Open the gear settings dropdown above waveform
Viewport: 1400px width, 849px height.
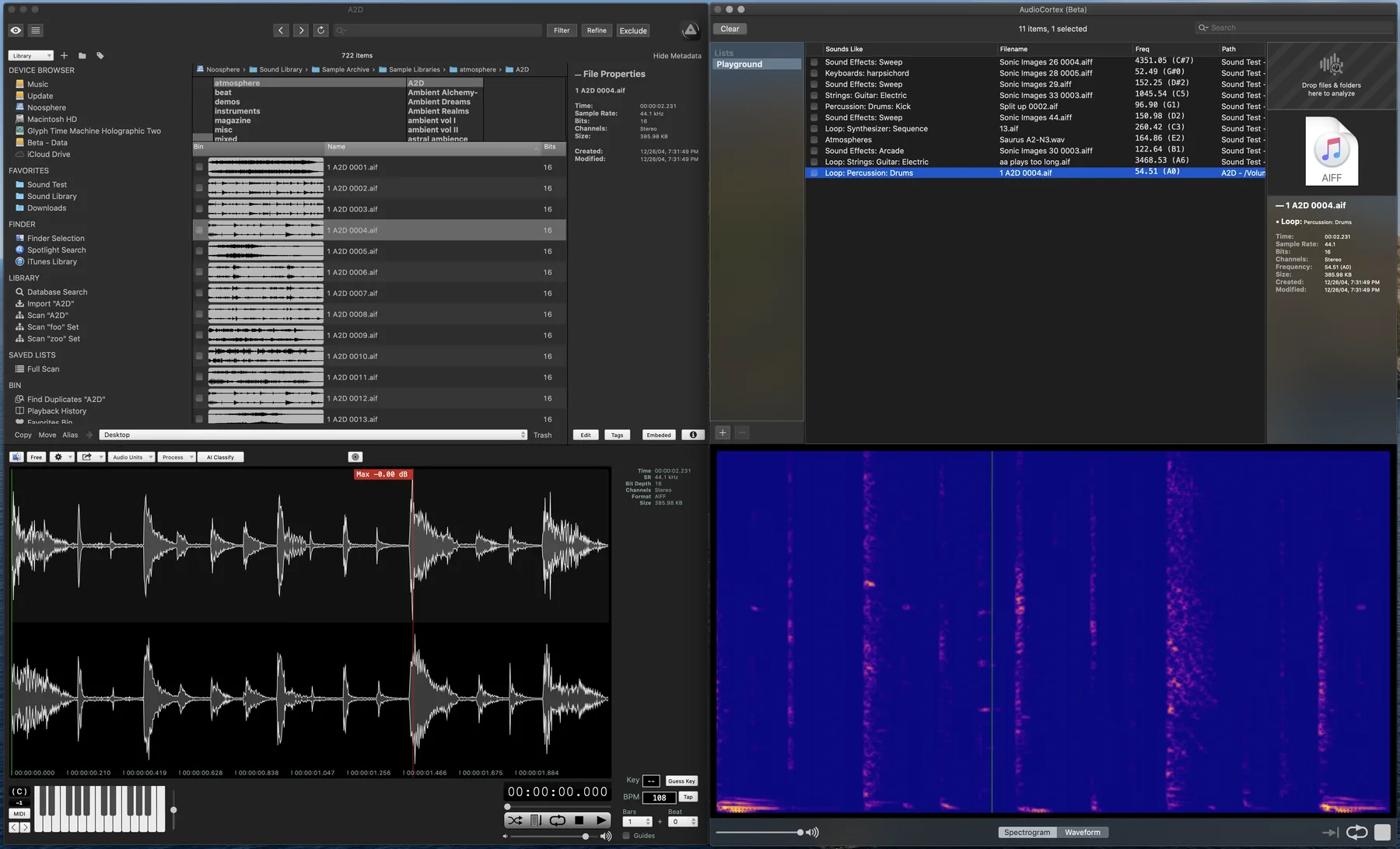[61, 457]
